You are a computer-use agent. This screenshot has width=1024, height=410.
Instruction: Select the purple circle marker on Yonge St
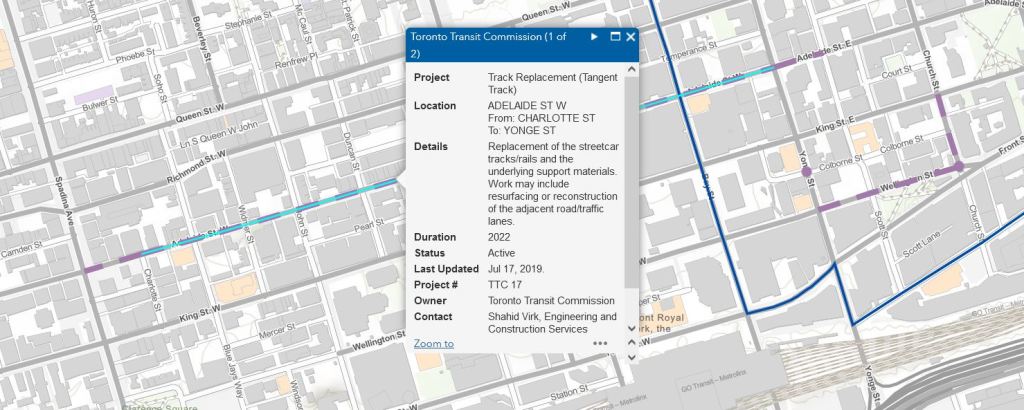pyautogui.click(x=806, y=172)
